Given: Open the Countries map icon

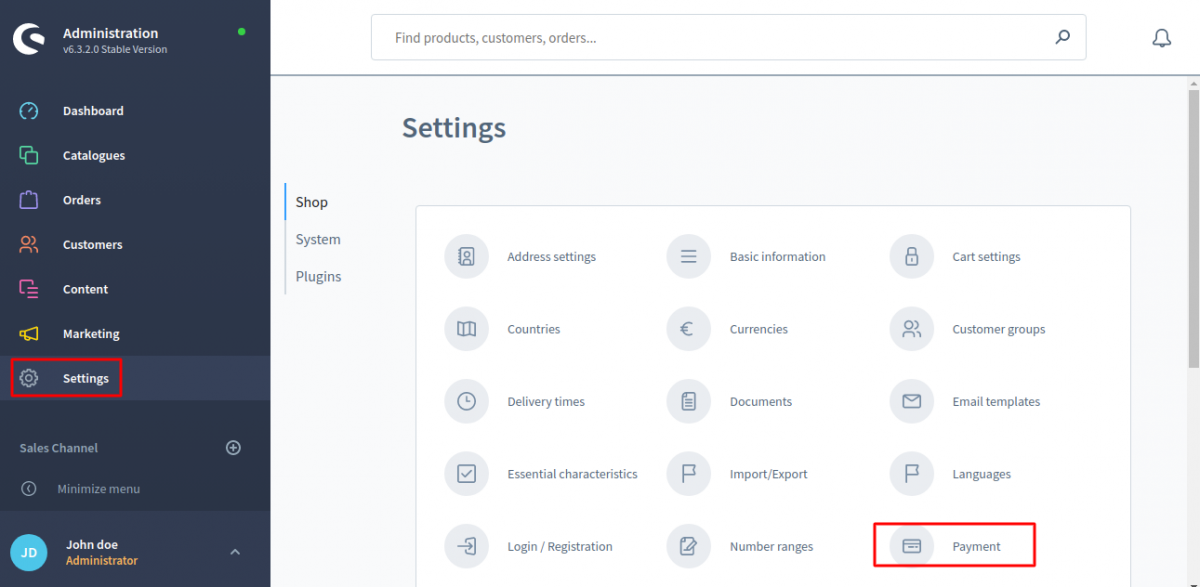Looking at the screenshot, I should pos(466,329).
